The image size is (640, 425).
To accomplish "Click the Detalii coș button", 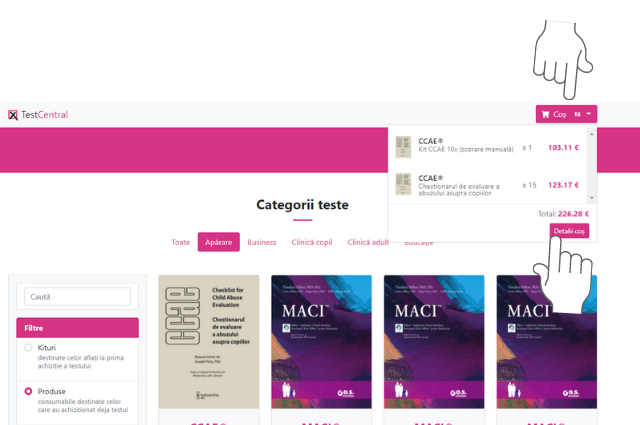I will pyautogui.click(x=569, y=231).
